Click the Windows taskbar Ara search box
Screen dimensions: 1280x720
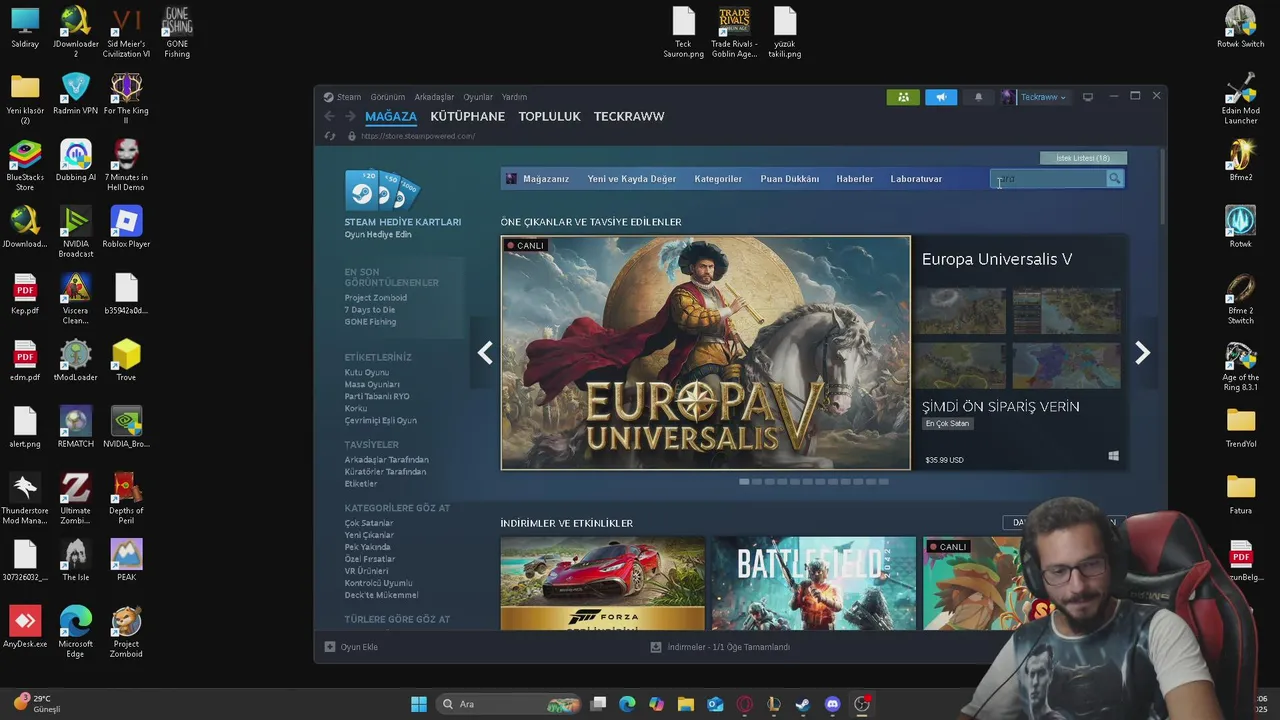(x=510, y=704)
